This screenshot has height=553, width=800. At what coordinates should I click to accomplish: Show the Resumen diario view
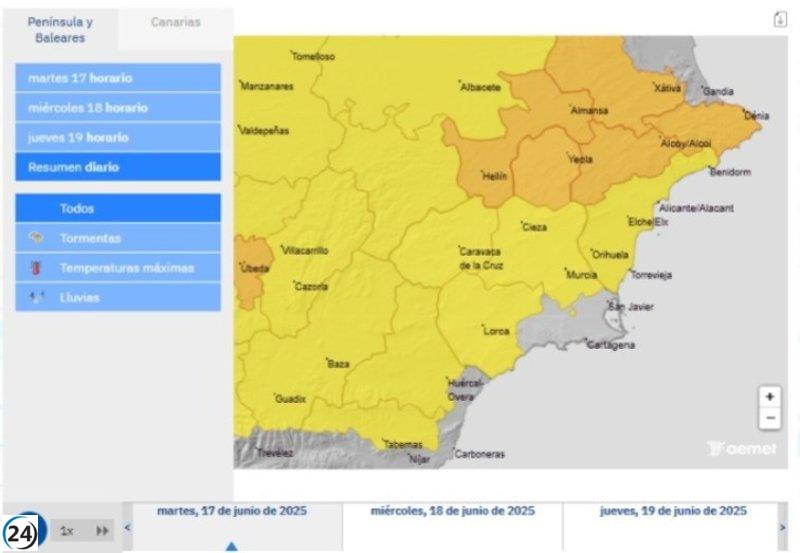(118, 167)
